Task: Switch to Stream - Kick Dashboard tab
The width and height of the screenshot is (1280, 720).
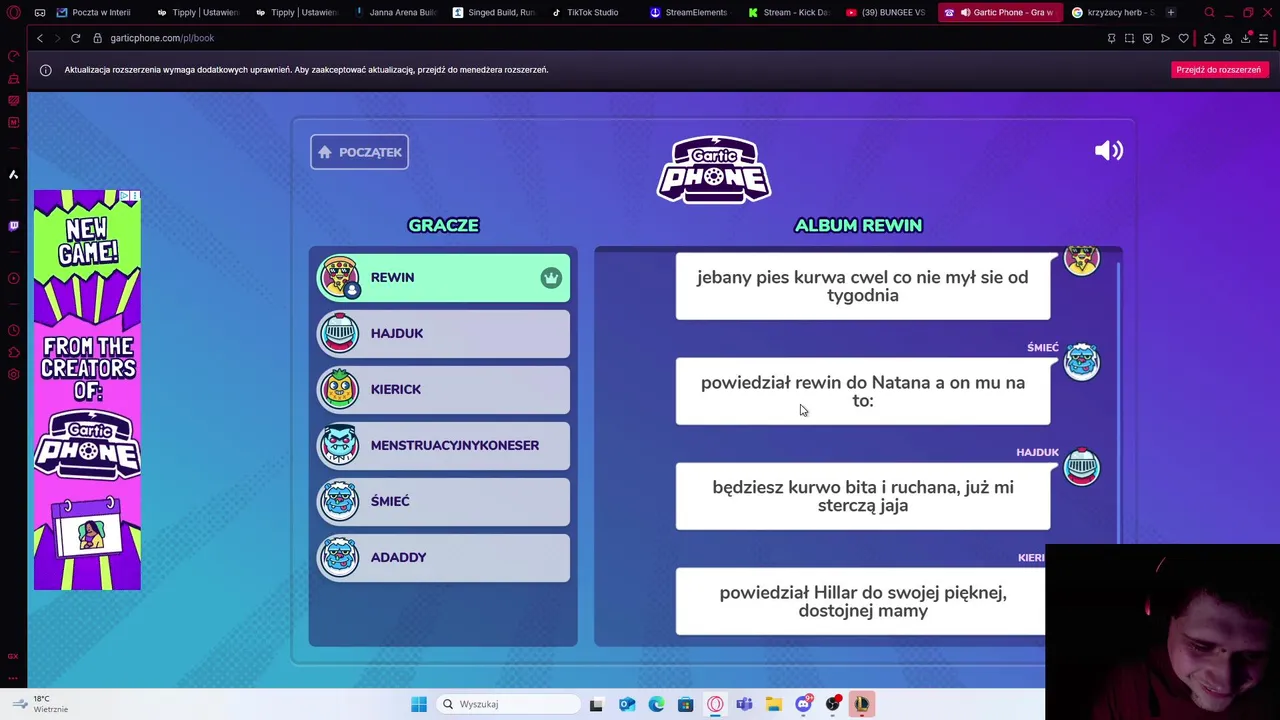Action: (x=790, y=12)
